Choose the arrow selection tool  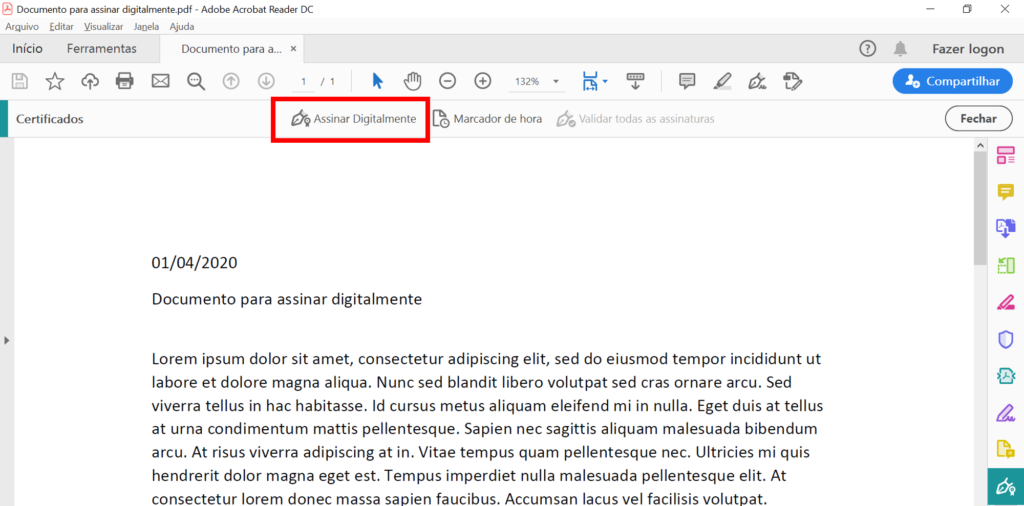tap(377, 81)
